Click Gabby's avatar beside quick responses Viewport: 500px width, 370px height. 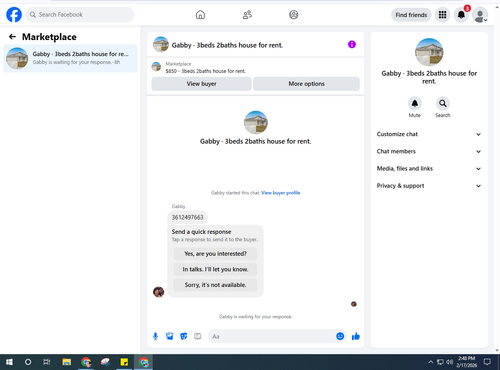pos(158,292)
